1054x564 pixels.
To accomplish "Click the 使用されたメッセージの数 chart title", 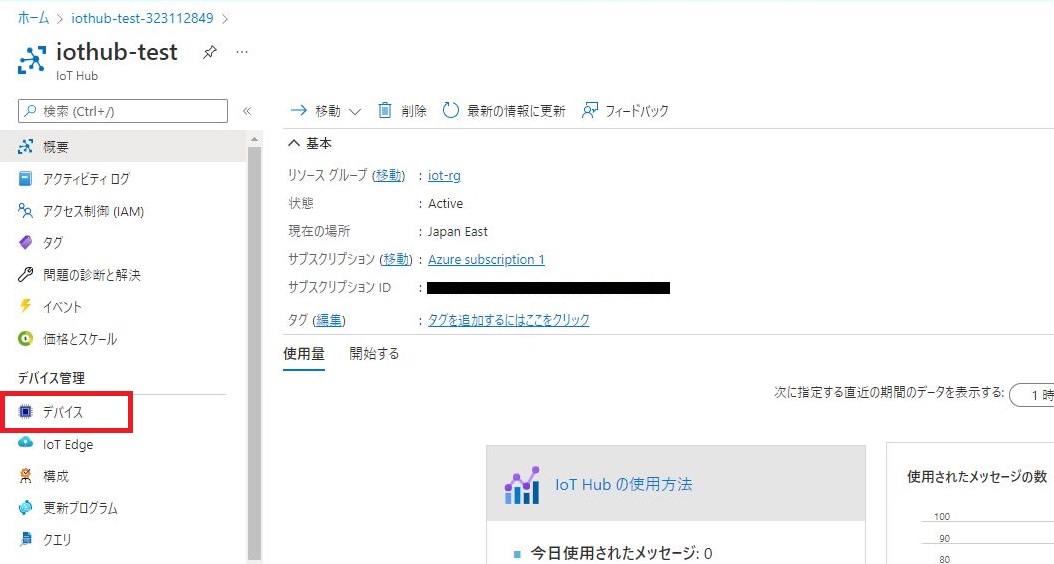I will 977,477.
